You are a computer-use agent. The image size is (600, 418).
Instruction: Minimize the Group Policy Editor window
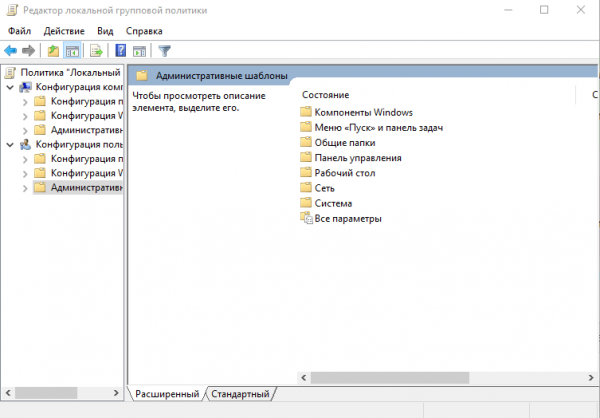pyautogui.click(x=508, y=10)
